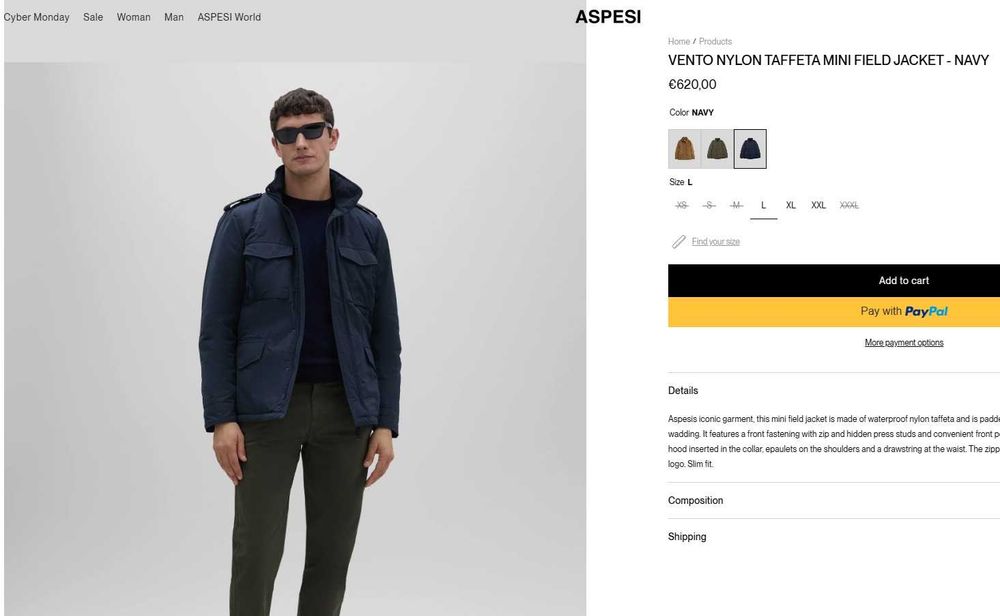Open the Sale menu item
Viewport: 1000px width, 616px height.
(x=93, y=17)
